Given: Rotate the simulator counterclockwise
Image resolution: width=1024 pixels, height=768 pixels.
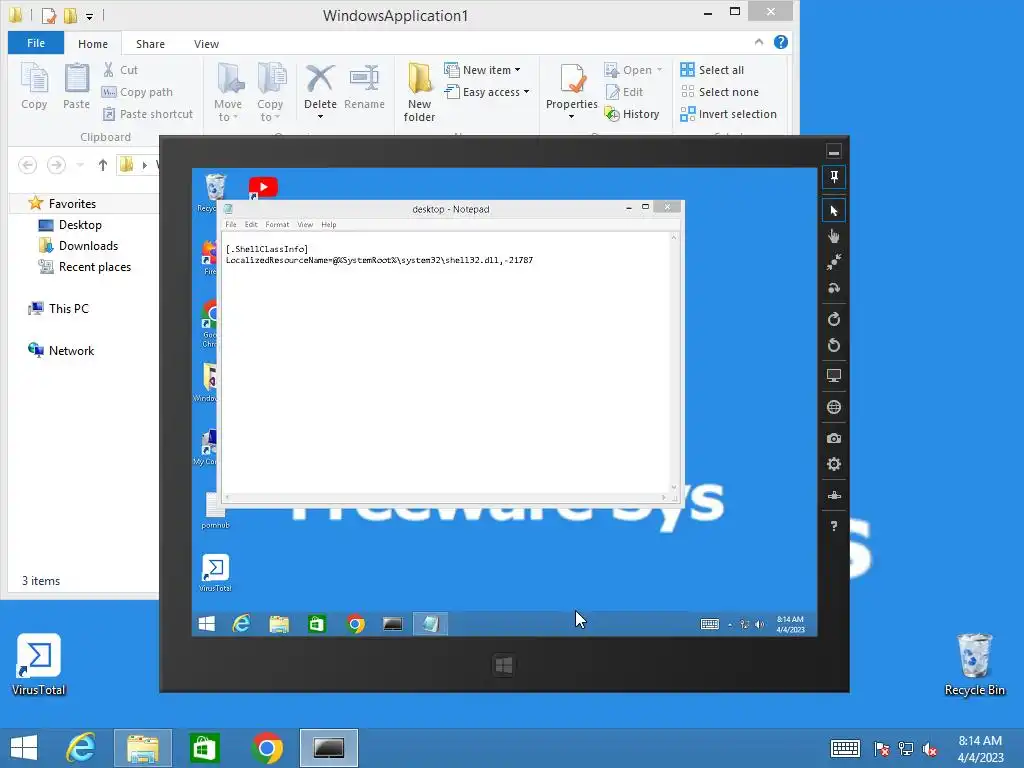Looking at the screenshot, I should pyautogui.click(x=834, y=345).
